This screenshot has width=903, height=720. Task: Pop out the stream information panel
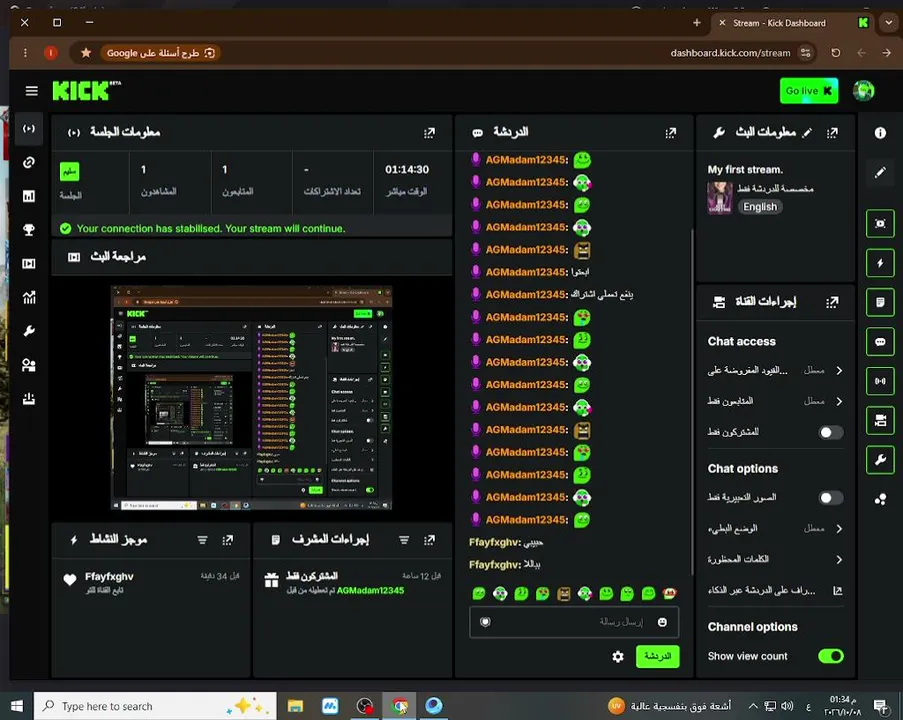coord(832,133)
